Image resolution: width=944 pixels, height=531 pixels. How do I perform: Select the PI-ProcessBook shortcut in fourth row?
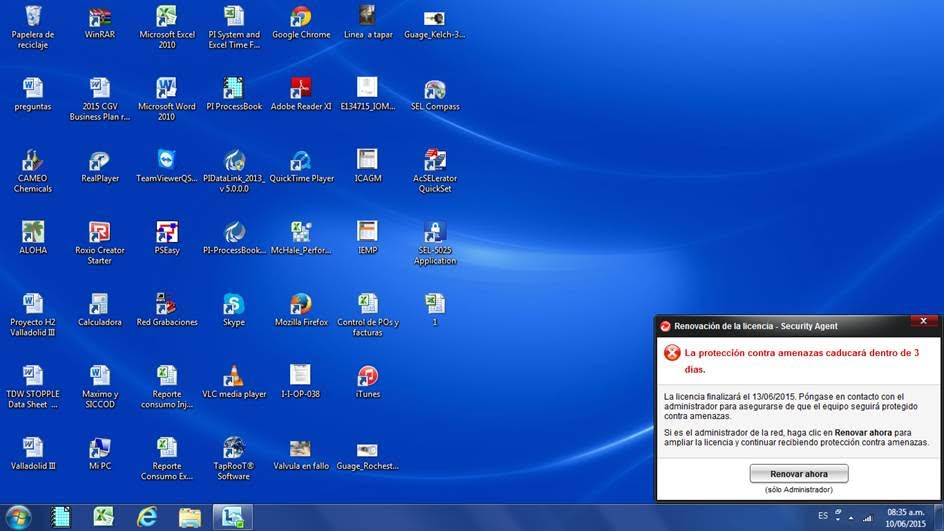point(234,238)
